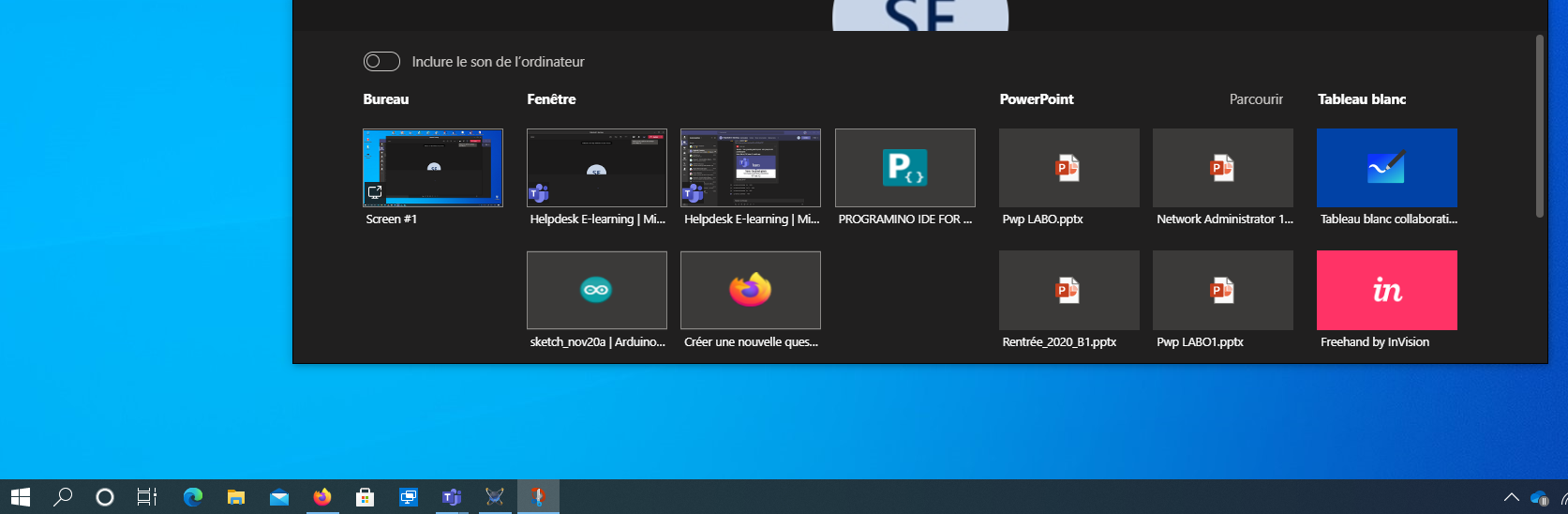
Task: Open Rentrée_2020_B1.pptx presentation
Action: pos(1069,290)
